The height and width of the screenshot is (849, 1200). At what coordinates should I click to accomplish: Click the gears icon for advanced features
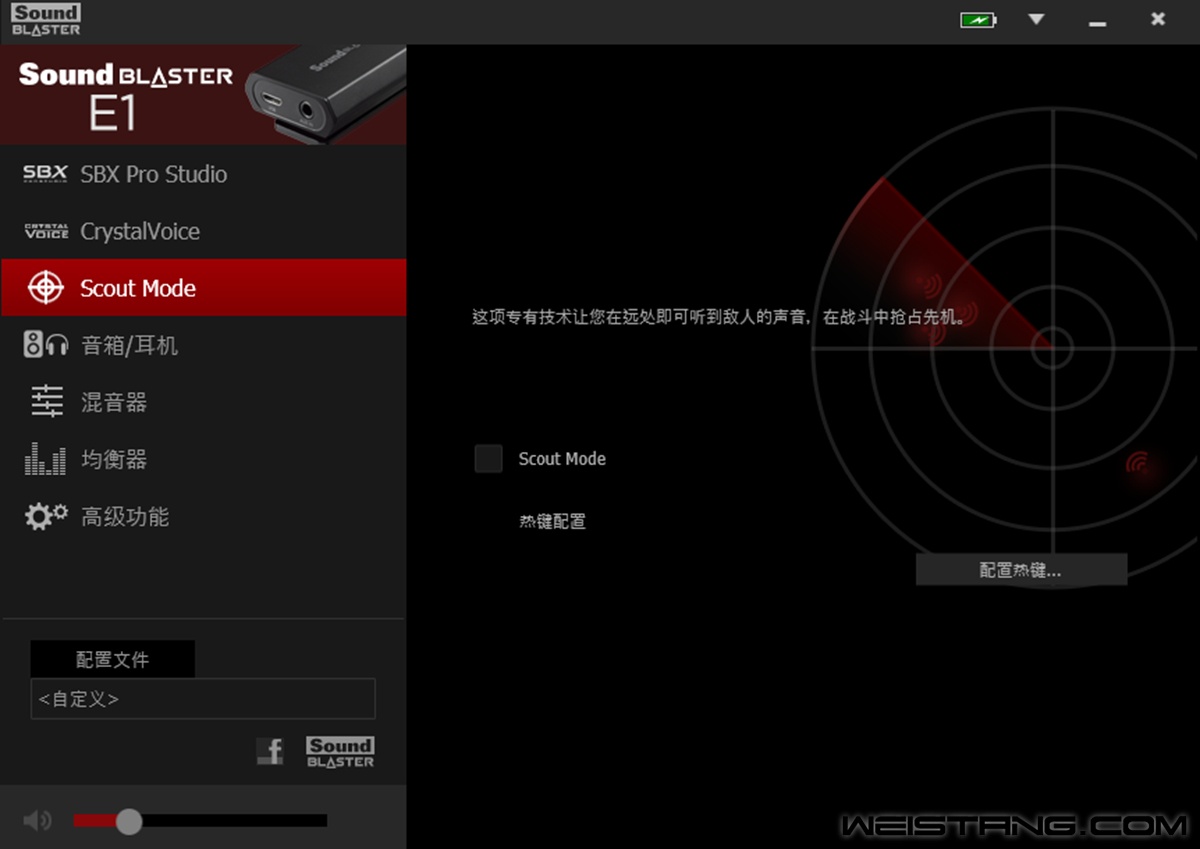pos(46,516)
